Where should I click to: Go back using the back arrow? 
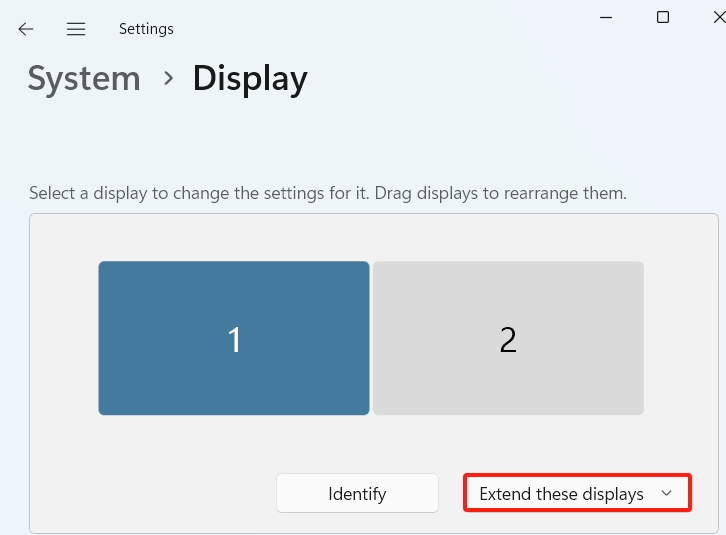pyautogui.click(x=26, y=29)
